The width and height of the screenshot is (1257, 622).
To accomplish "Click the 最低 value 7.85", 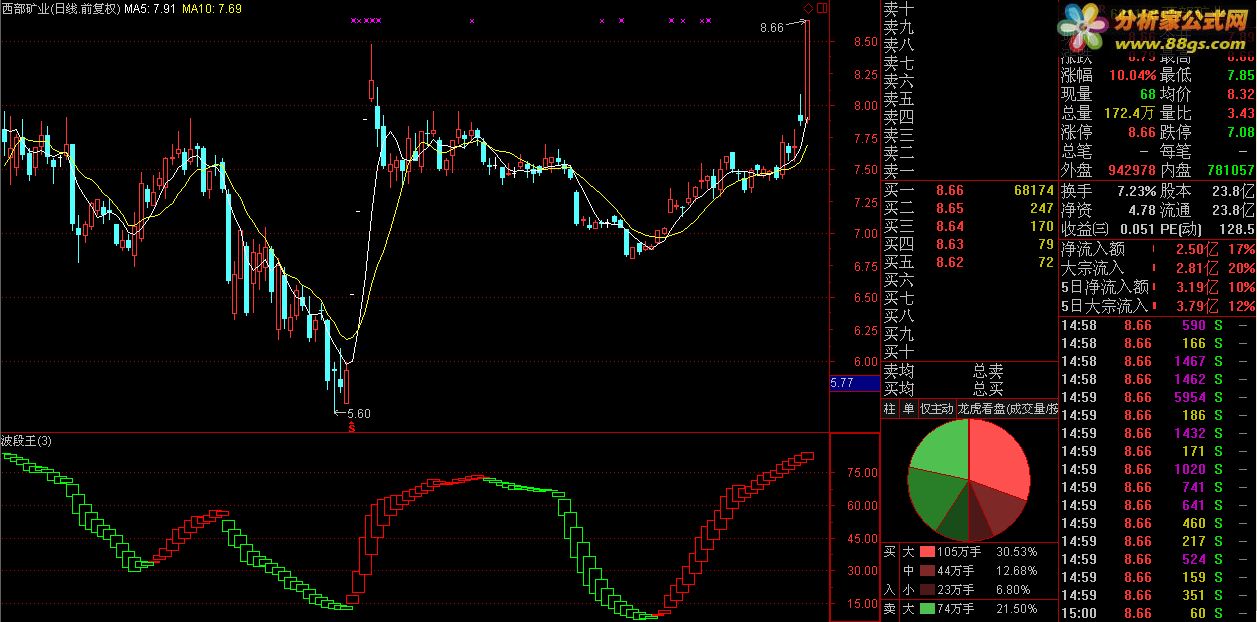I will pyautogui.click(x=1240, y=74).
